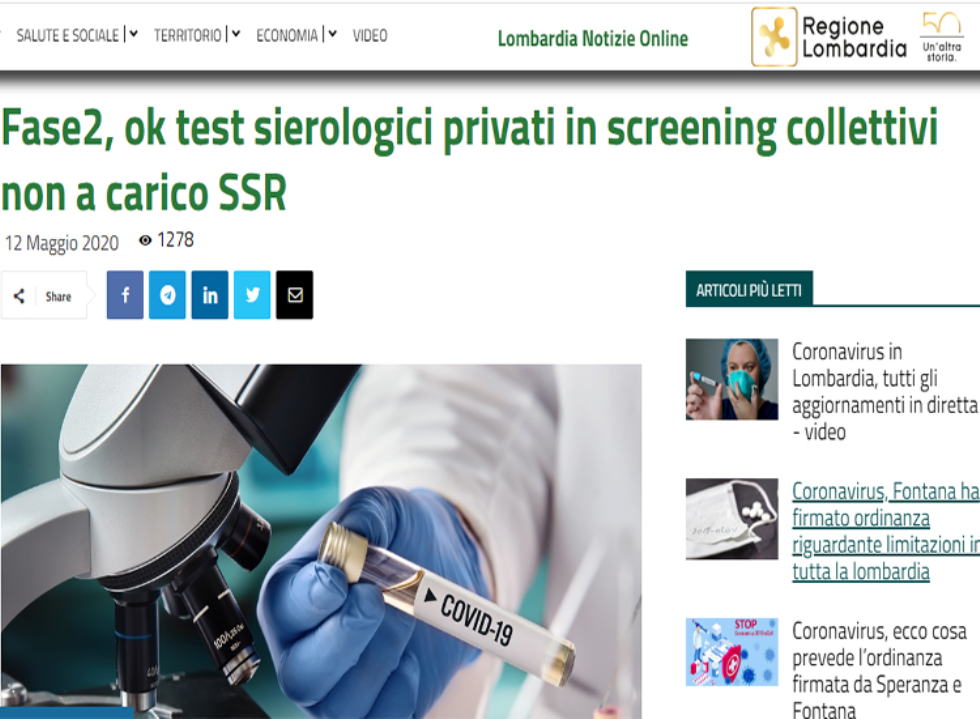Share article on LinkedIn
This screenshot has height=719, width=980.
click(x=210, y=295)
